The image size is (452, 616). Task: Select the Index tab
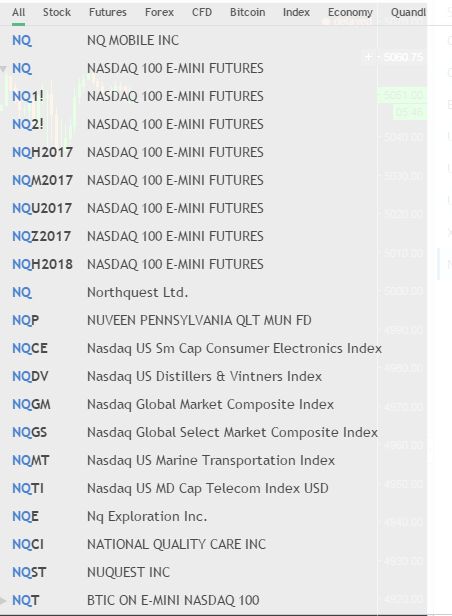(296, 13)
